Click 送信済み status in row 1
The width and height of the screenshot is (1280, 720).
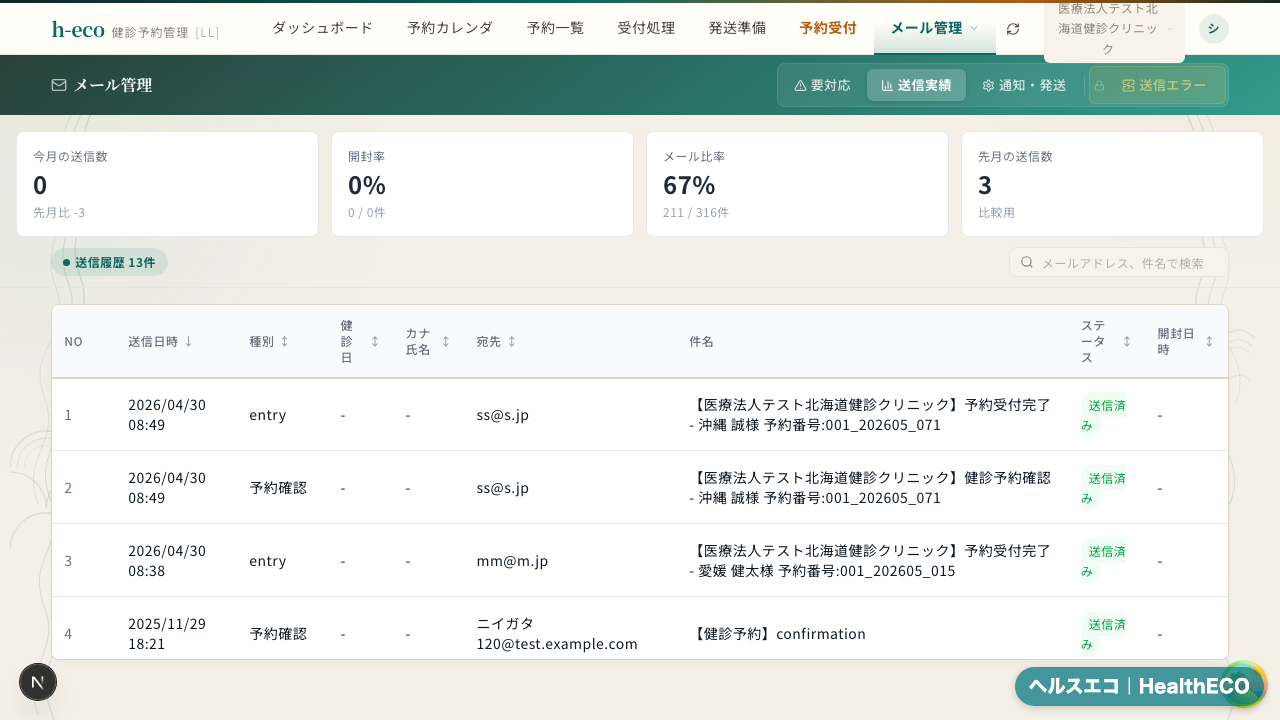click(1104, 414)
